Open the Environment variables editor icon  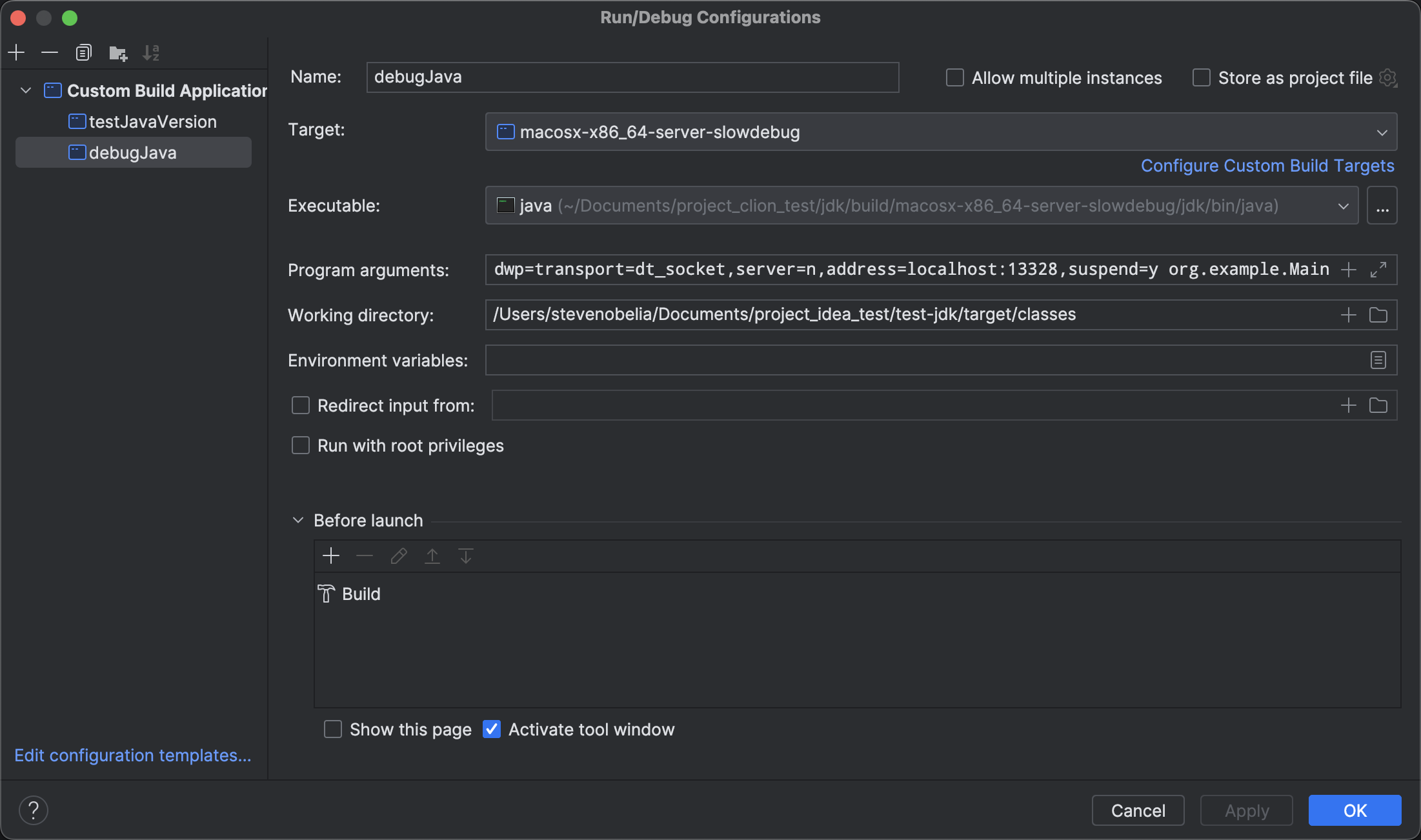(1378, 360)
